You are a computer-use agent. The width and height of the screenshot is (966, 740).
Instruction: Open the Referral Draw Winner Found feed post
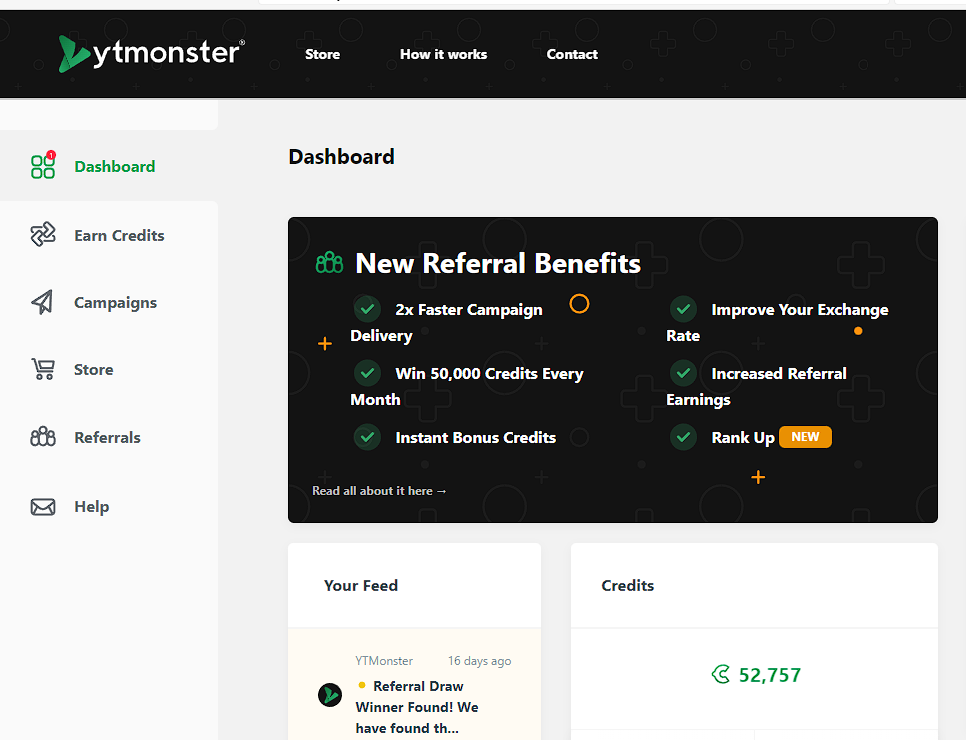click(x=417, y=707)
